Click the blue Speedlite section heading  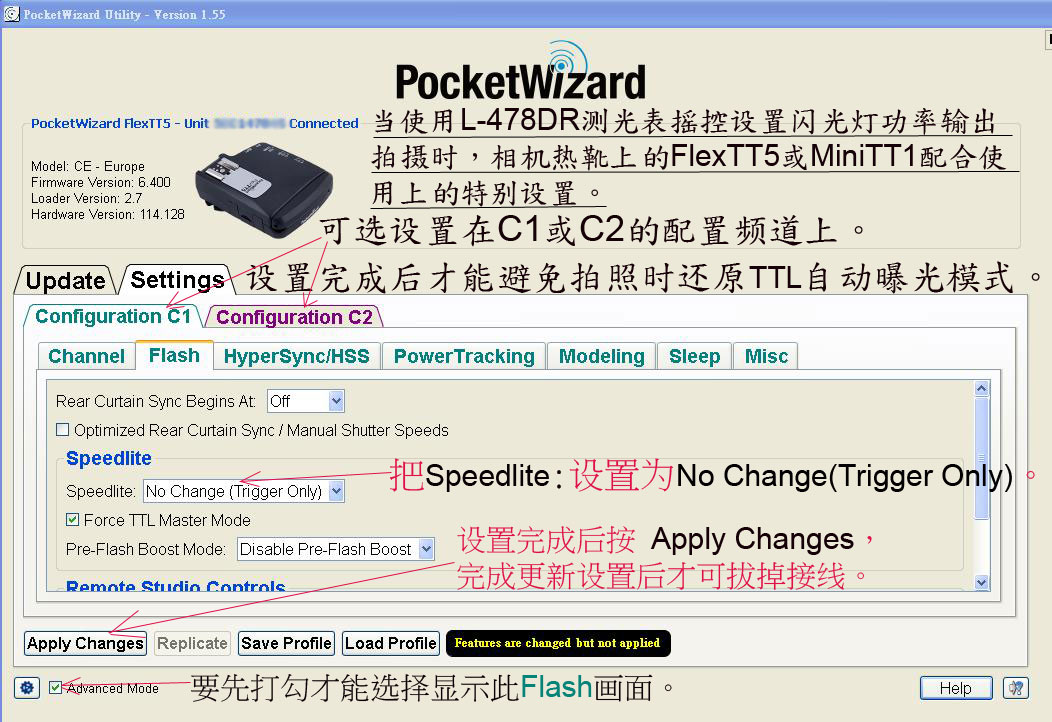109,458
